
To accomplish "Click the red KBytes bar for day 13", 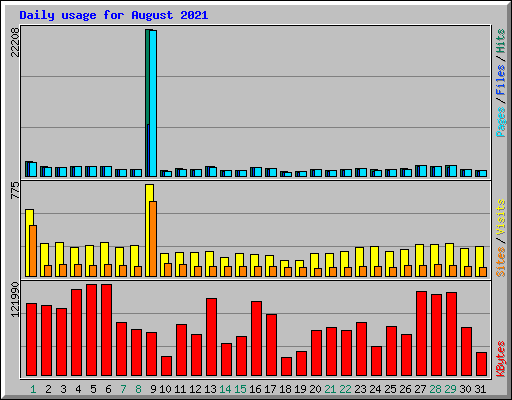I will (211, 337).
